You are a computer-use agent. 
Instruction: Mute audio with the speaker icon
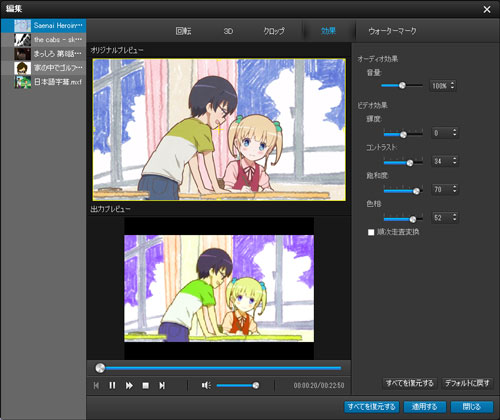206,386
